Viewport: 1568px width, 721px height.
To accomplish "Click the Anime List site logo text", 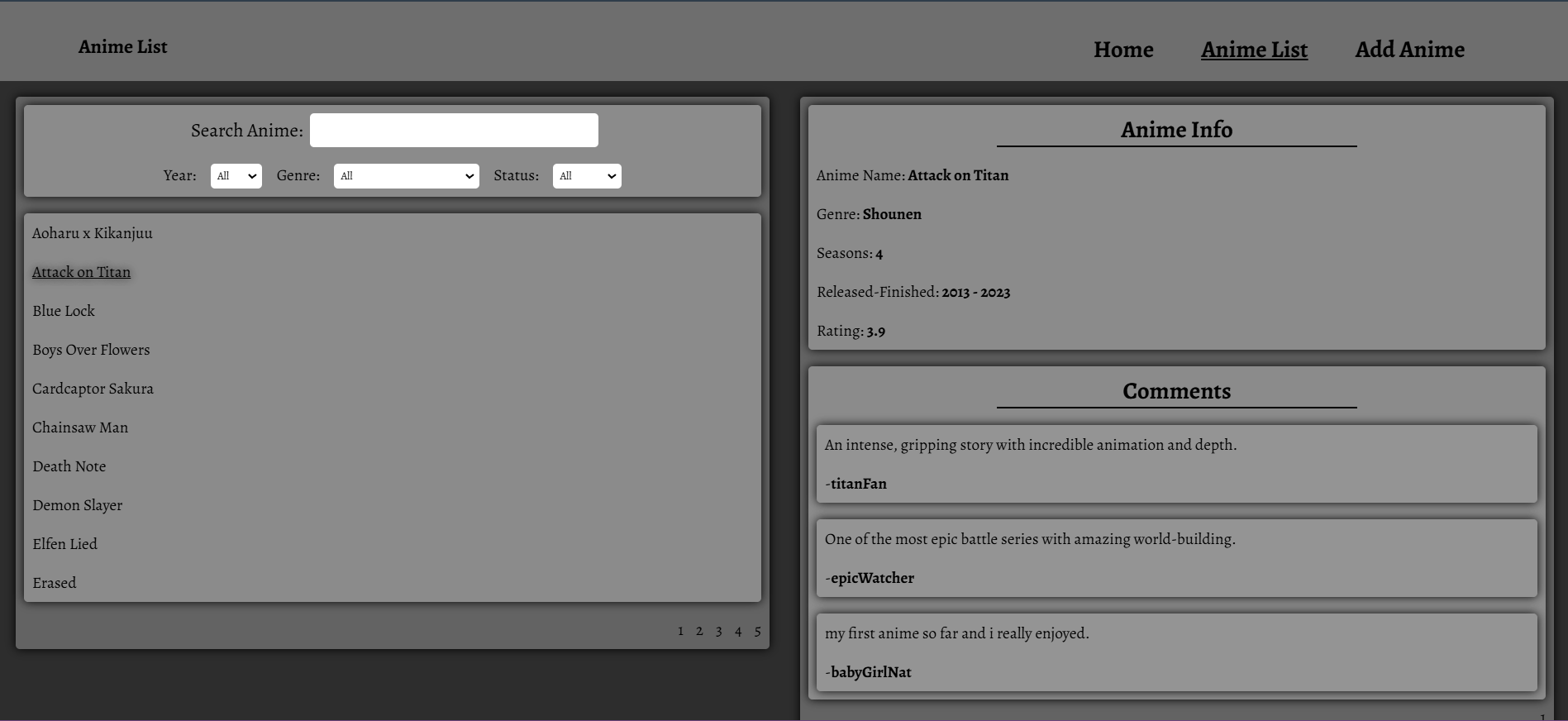I will [x=122, y=47].
